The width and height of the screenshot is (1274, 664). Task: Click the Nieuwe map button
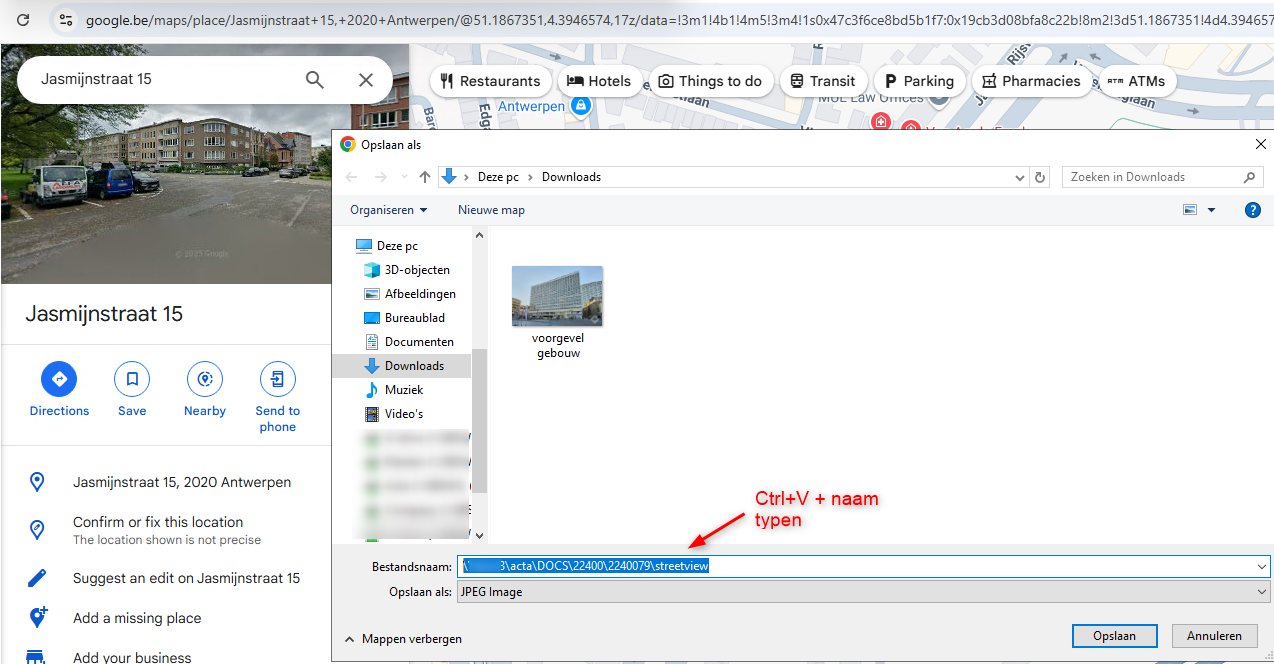[491, 210]
